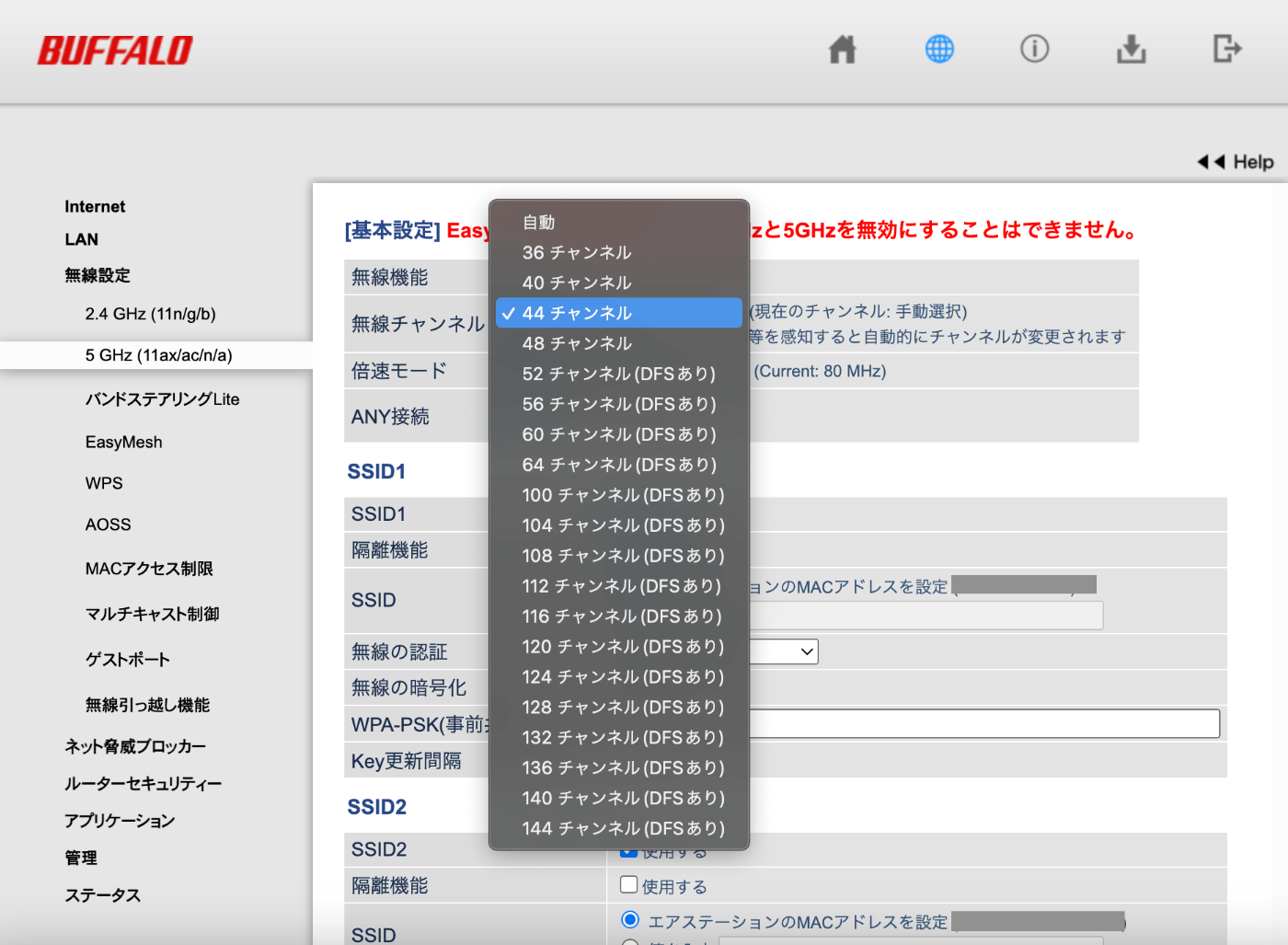The image size is (1288, 945).
Task: Pick 108 チャンネル (DFSあり)
Action: [x=619, y=556]
